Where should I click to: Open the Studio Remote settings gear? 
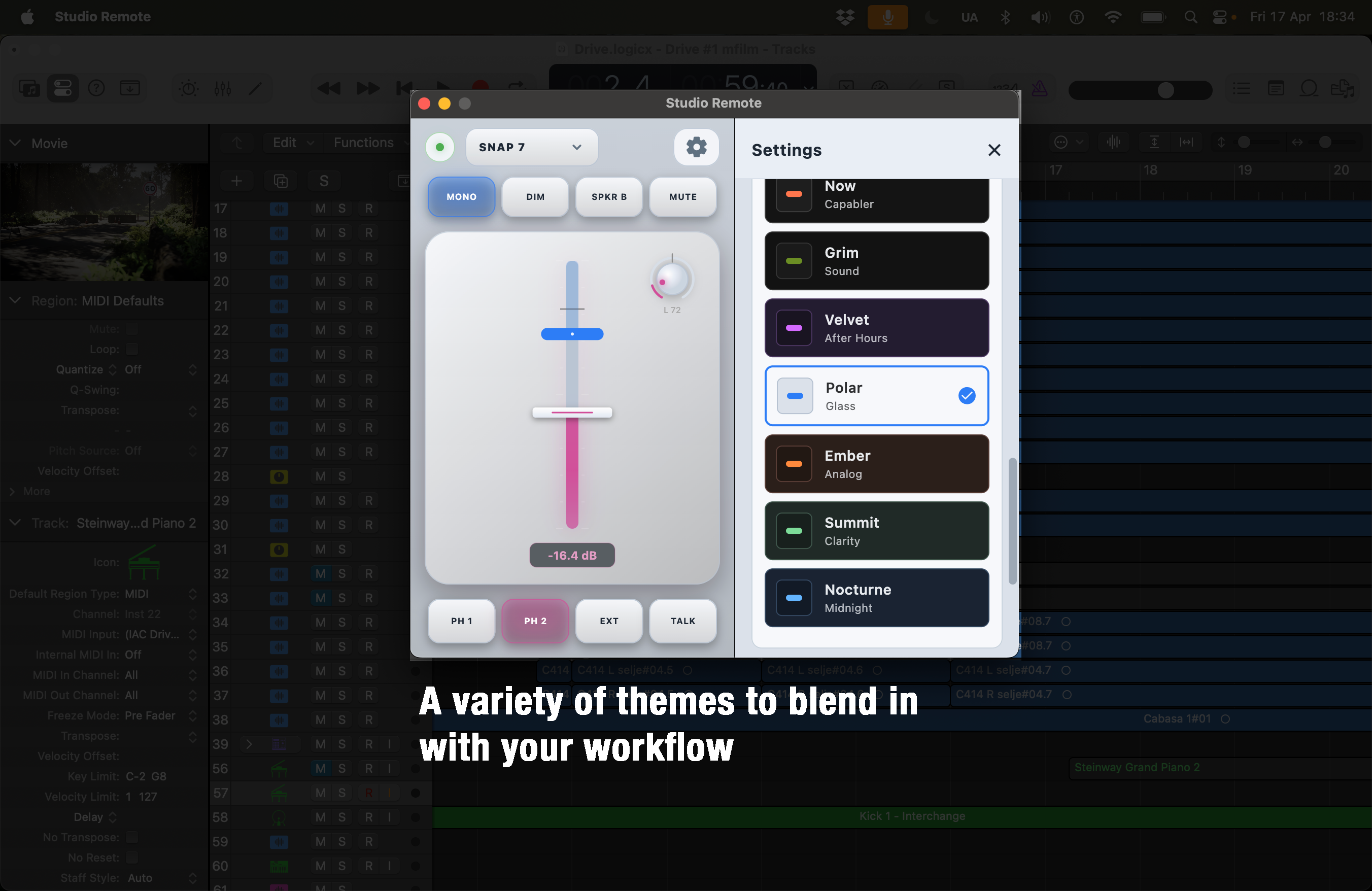point(696,147)
